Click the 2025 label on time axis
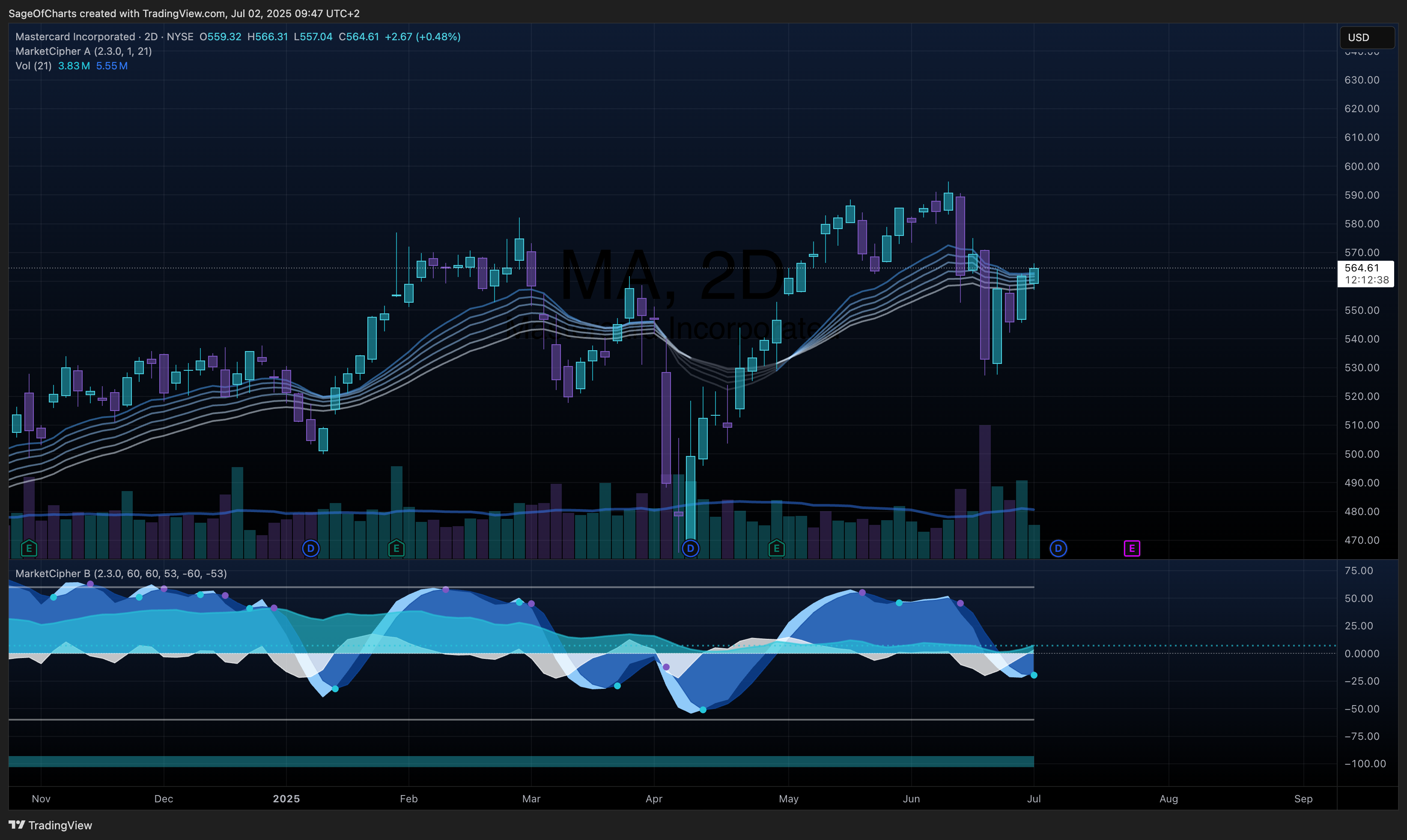The image size is (1407, 840). point(286,798)
